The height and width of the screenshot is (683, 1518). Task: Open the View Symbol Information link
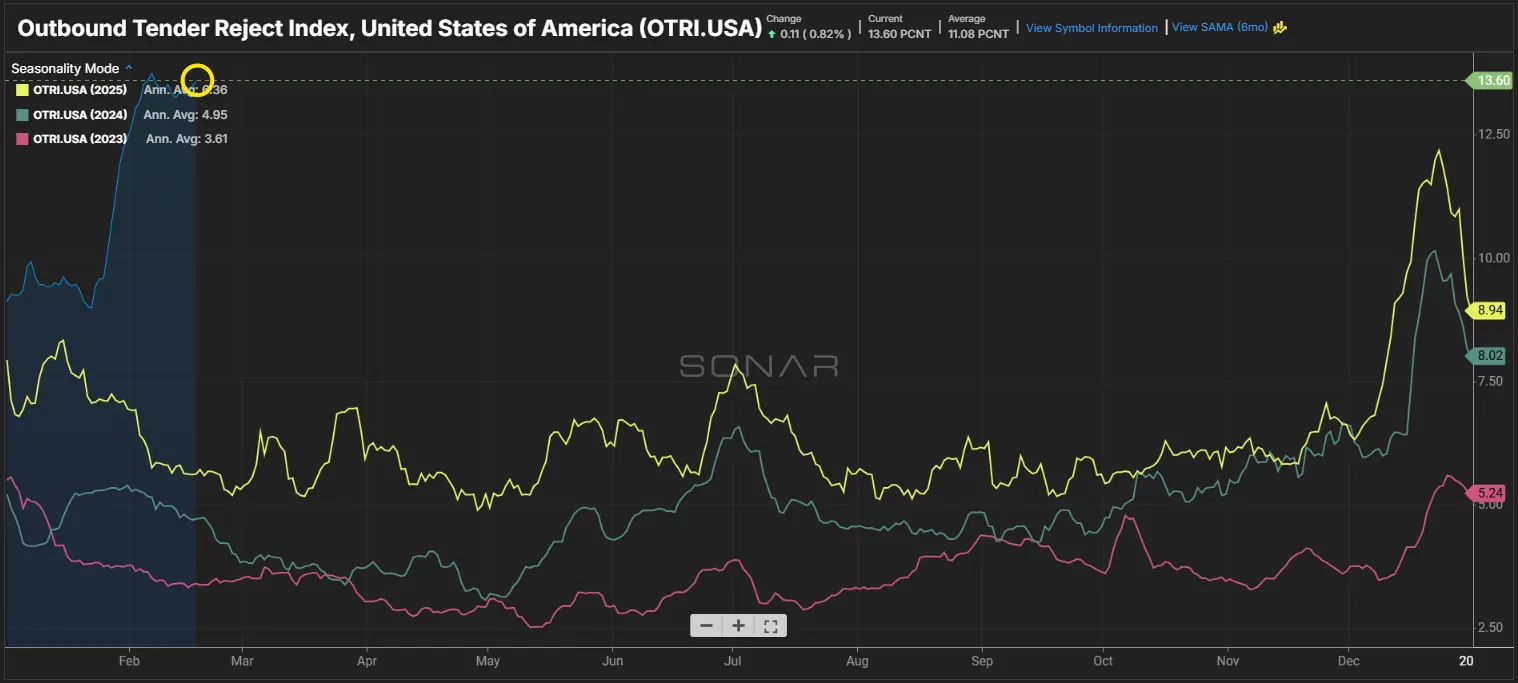pyautogui.click(x=1091, y=28)
